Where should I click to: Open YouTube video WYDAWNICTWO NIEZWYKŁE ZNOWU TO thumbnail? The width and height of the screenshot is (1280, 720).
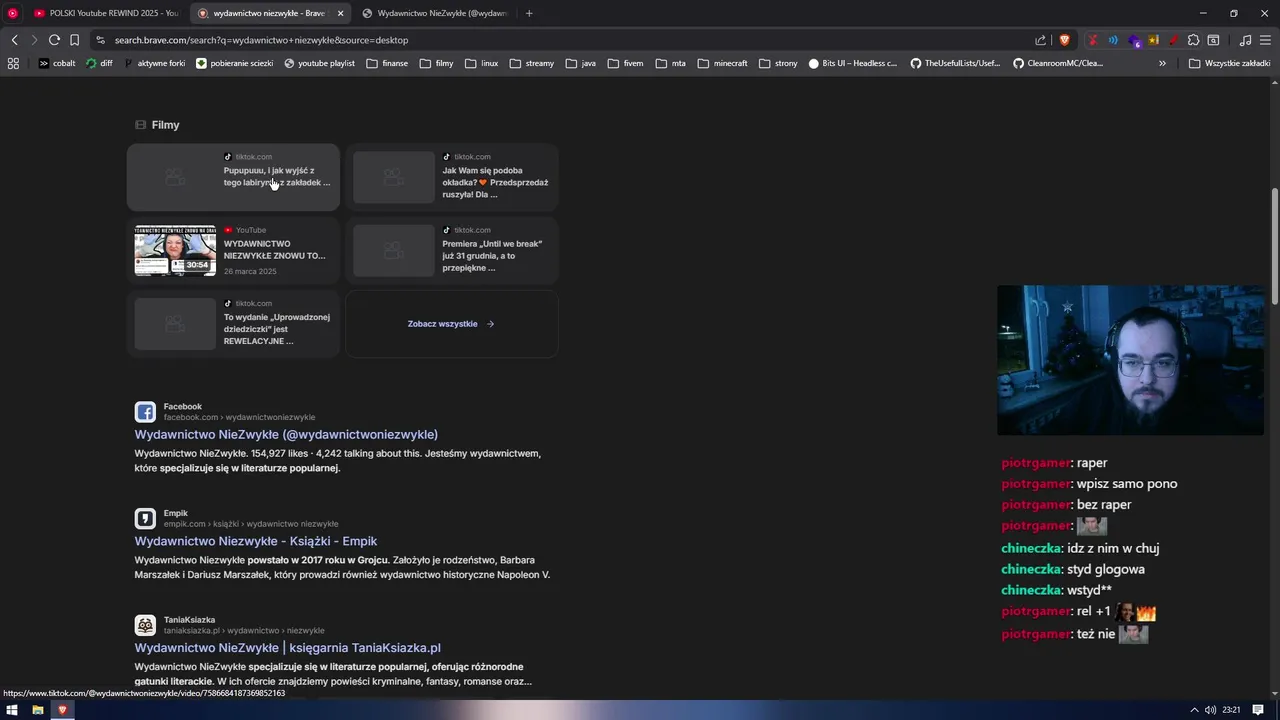point(175,250)
